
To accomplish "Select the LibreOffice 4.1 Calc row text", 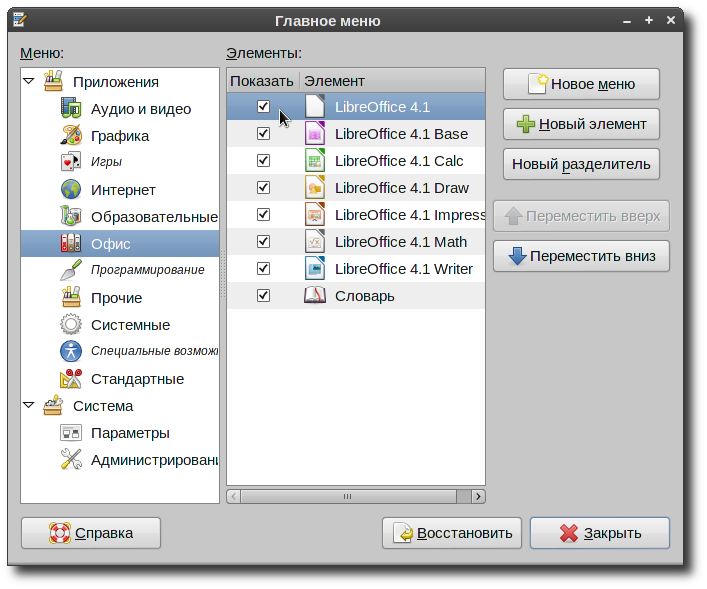I will 399,161.
